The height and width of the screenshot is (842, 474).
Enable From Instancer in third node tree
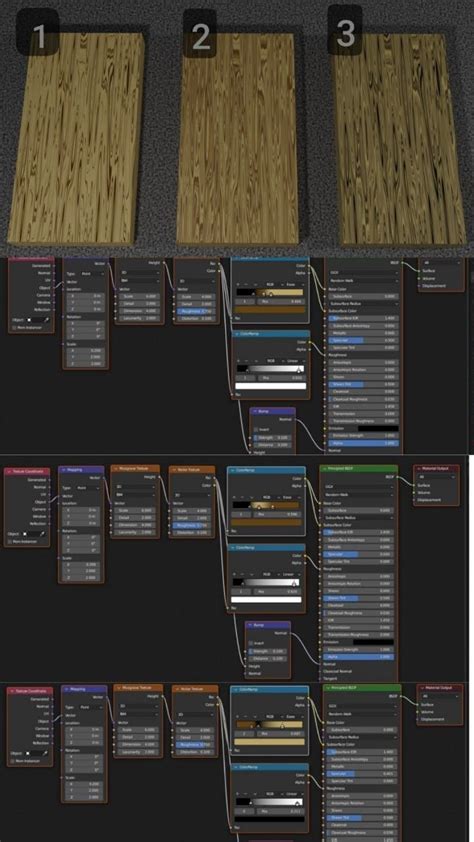[x=14, y=761]
